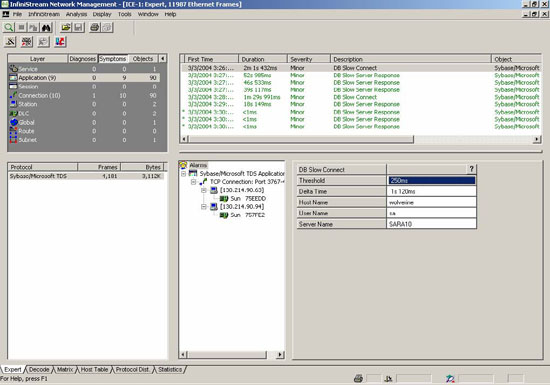Click the open folder toolbar icon

point(66,27)
